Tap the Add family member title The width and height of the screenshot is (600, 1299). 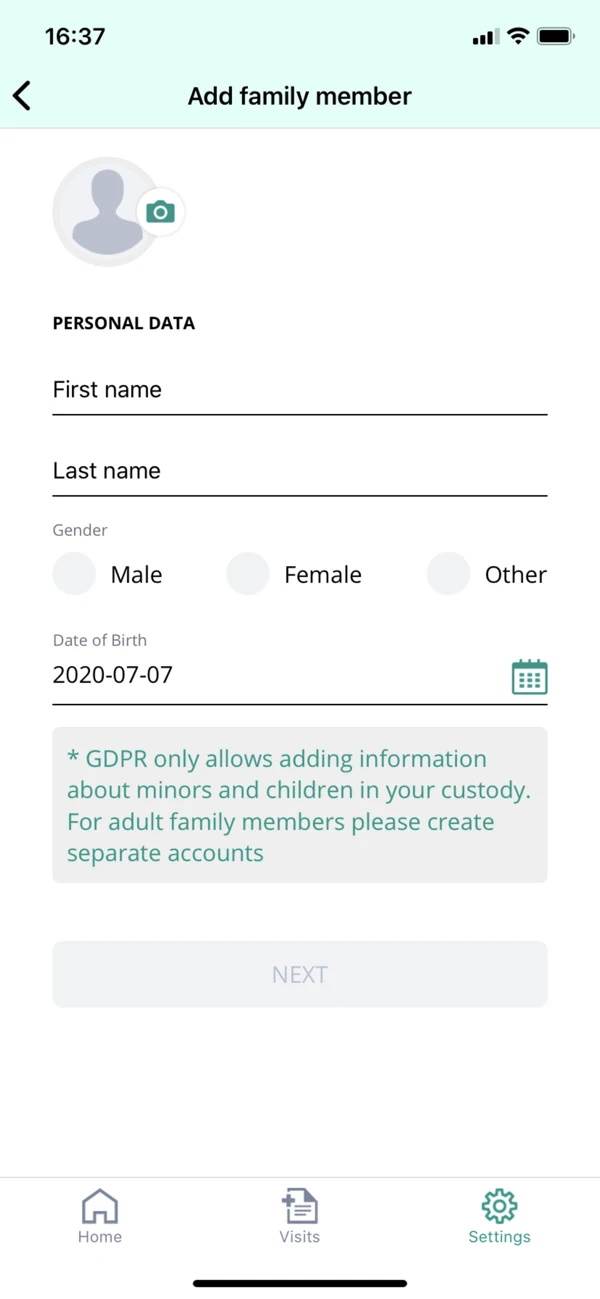pyautogui.click(x=299, y=95)
